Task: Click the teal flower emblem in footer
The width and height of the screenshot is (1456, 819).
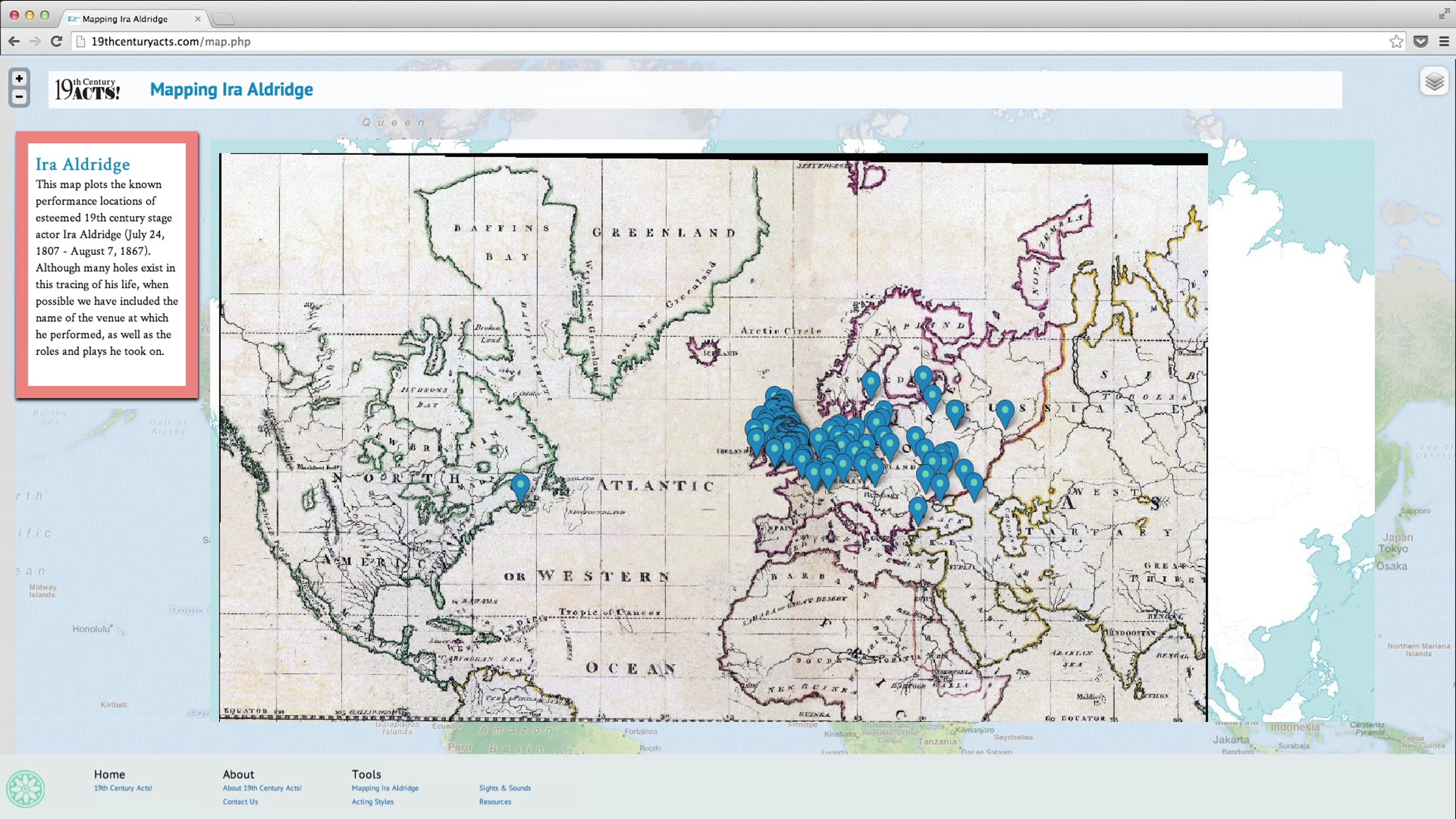Action: 25,789
